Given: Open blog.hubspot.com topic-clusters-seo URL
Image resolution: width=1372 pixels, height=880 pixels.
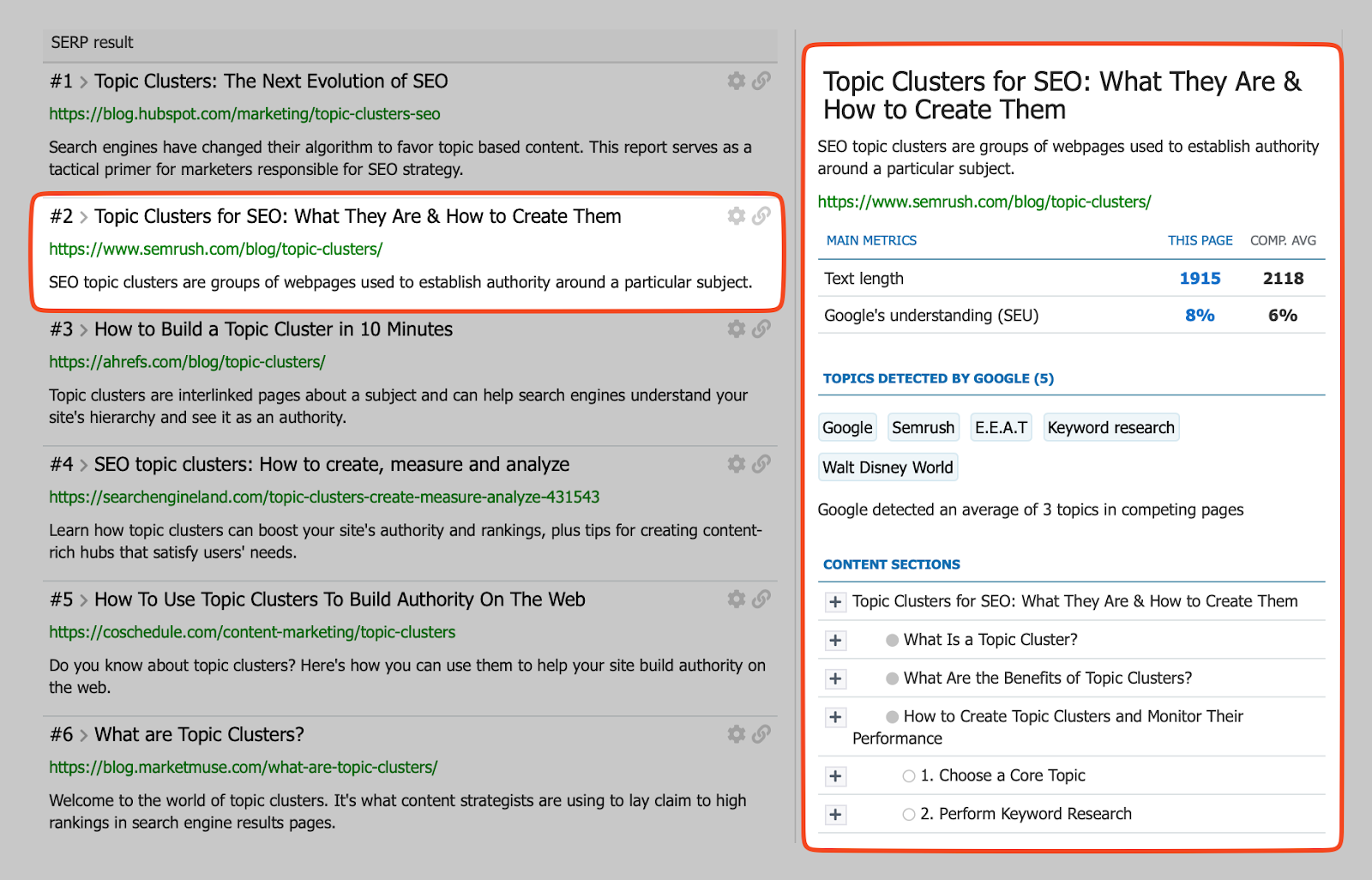Looking at the screenshot, I should click(244, 114).
